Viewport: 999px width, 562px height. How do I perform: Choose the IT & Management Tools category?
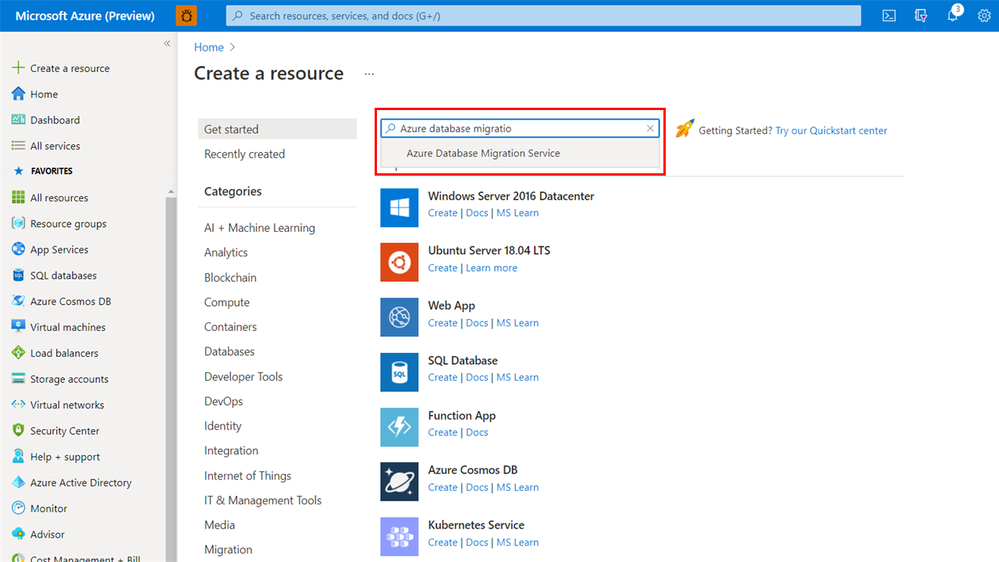262,500
